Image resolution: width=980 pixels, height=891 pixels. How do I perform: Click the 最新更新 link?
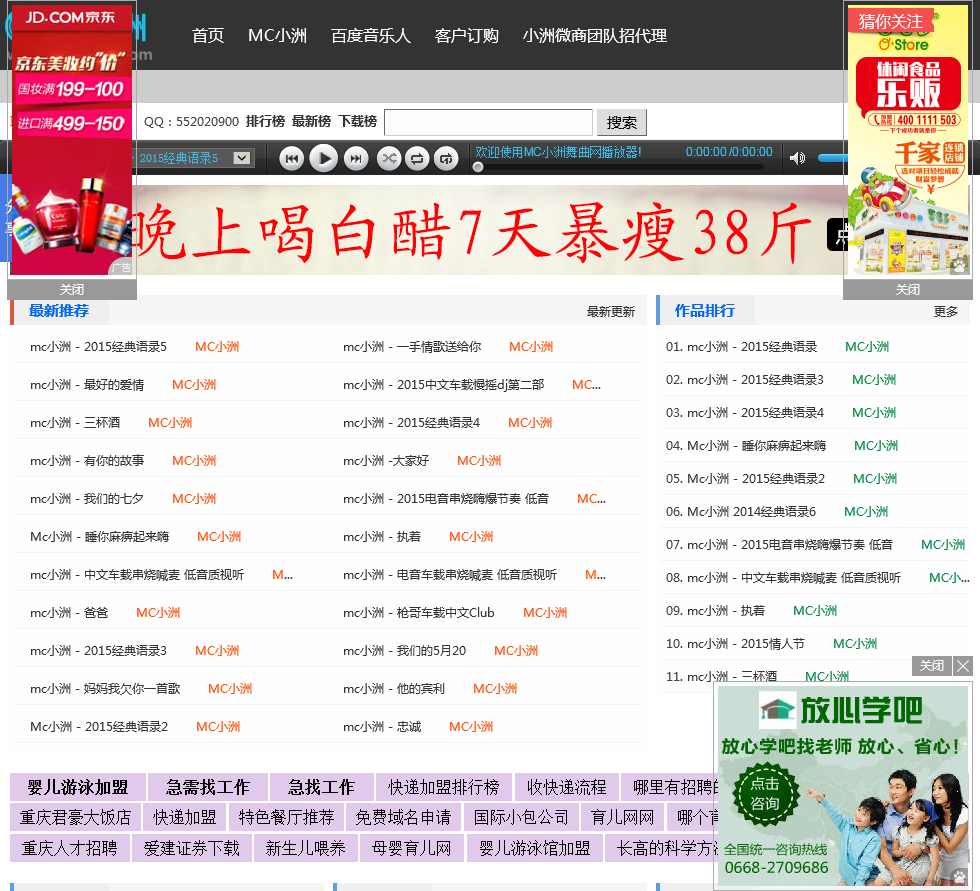(x=611, y=311)
